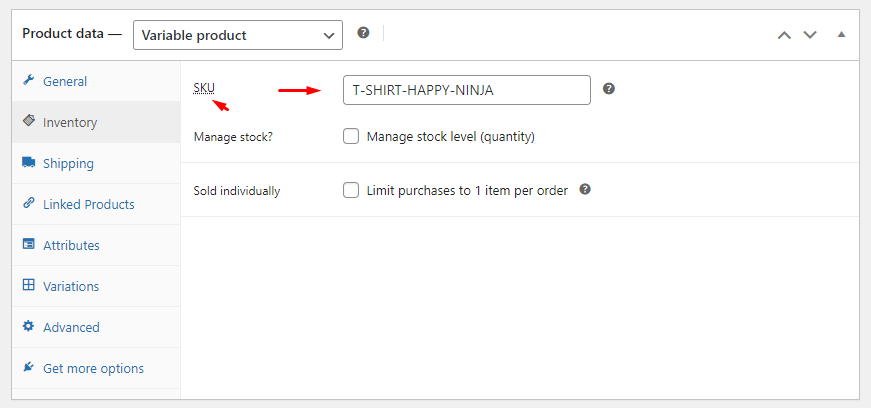Open the Variable product type dropdown
Viewport: 871px width, 408px height.
pyautogui.click(x=238, y=35)
